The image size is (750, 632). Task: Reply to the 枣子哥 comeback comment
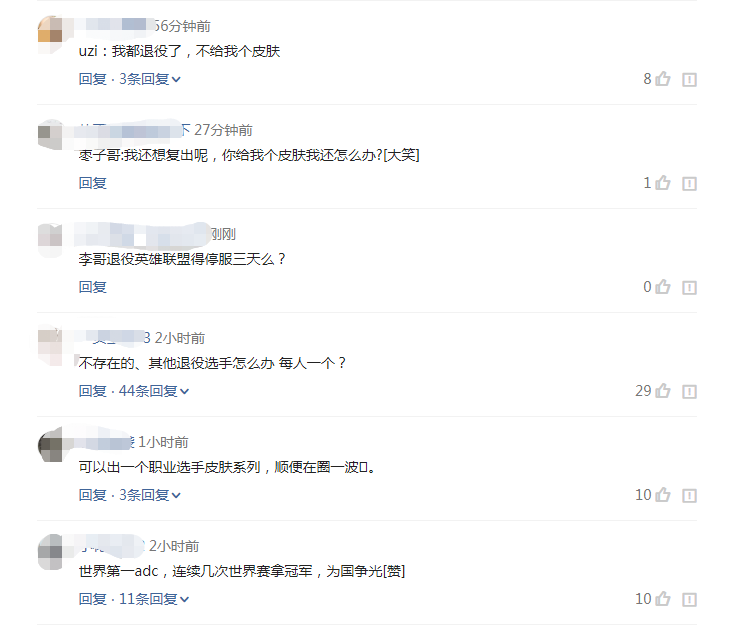[93, 183]
